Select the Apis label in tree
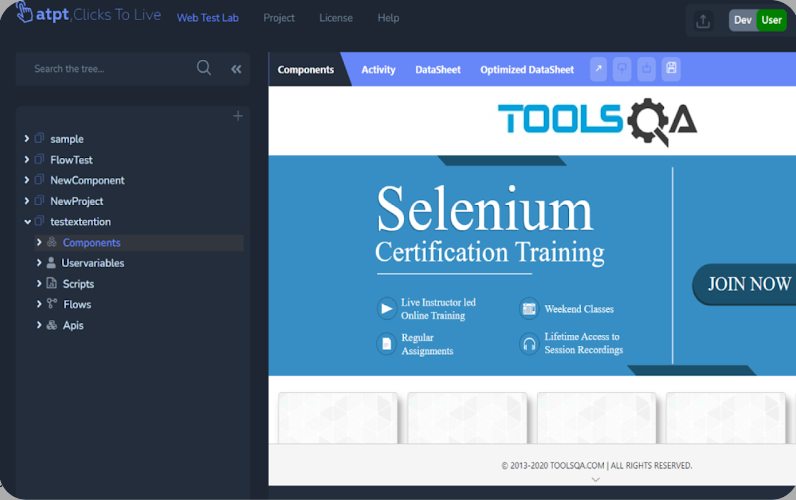The image size is (796, 500). (73, 325)
